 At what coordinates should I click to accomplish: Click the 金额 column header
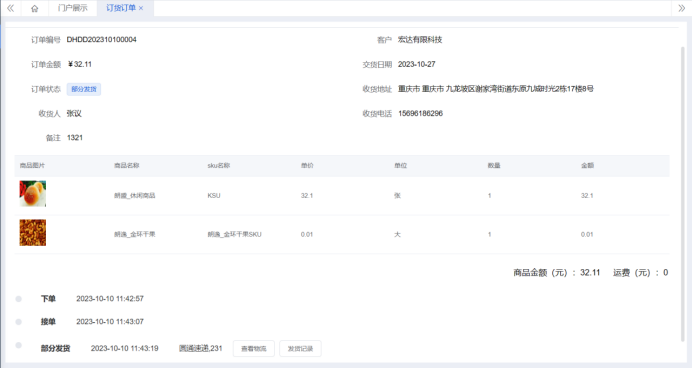[x=587, y=166]
